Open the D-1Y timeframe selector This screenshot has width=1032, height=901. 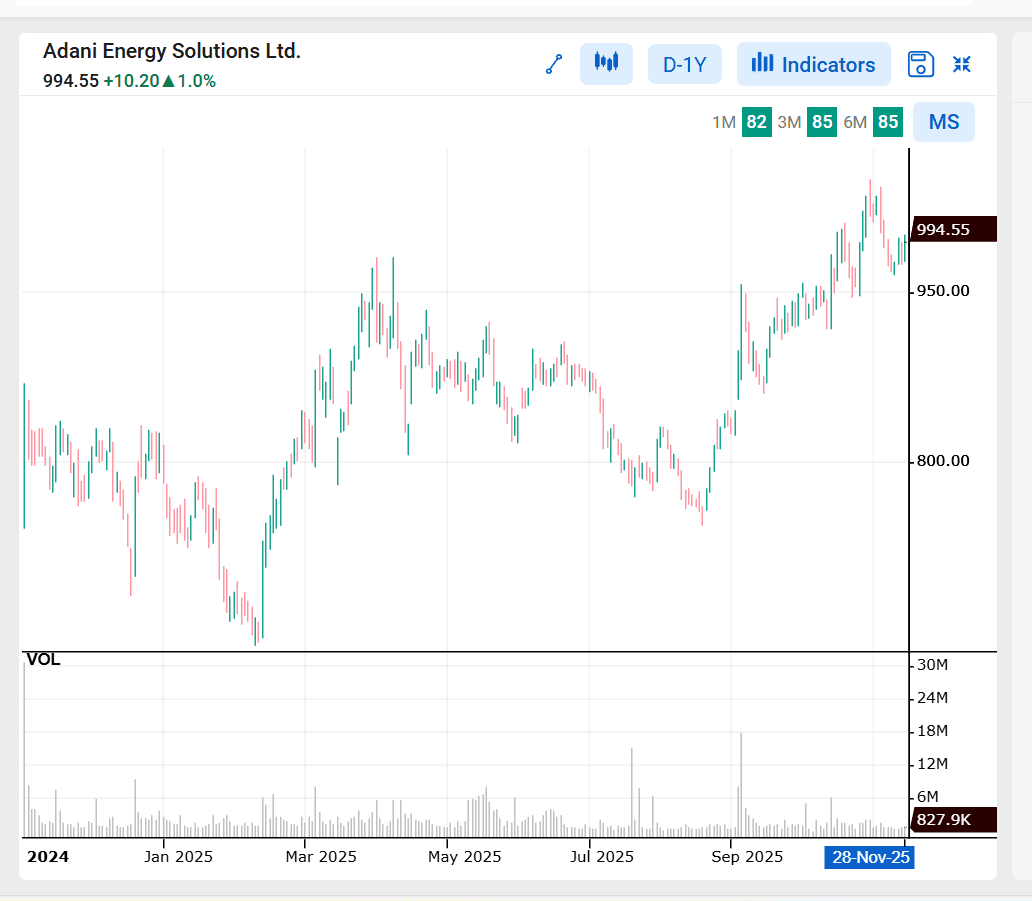click(684, 64)
